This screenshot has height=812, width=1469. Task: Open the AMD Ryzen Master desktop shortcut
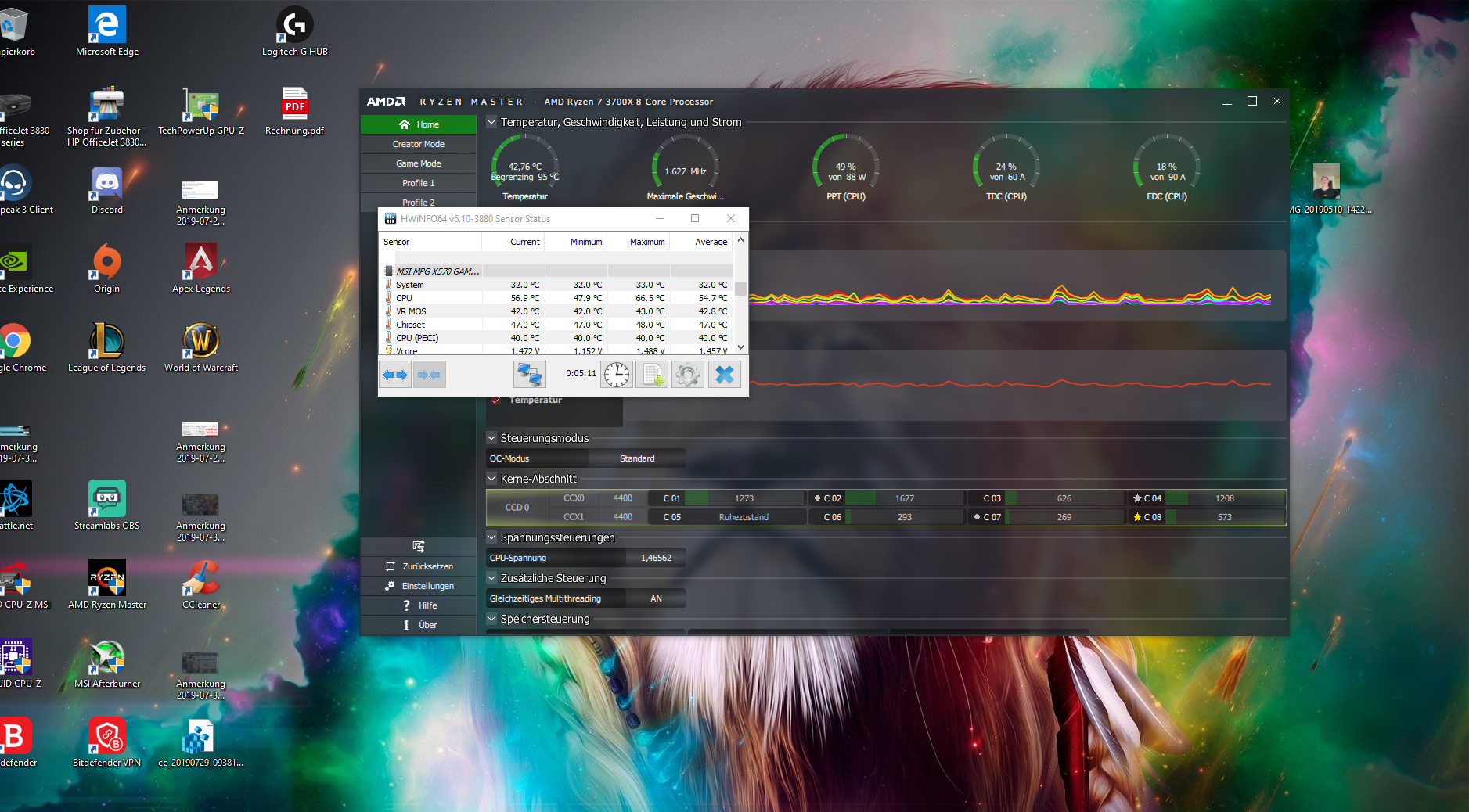point(107,585)
